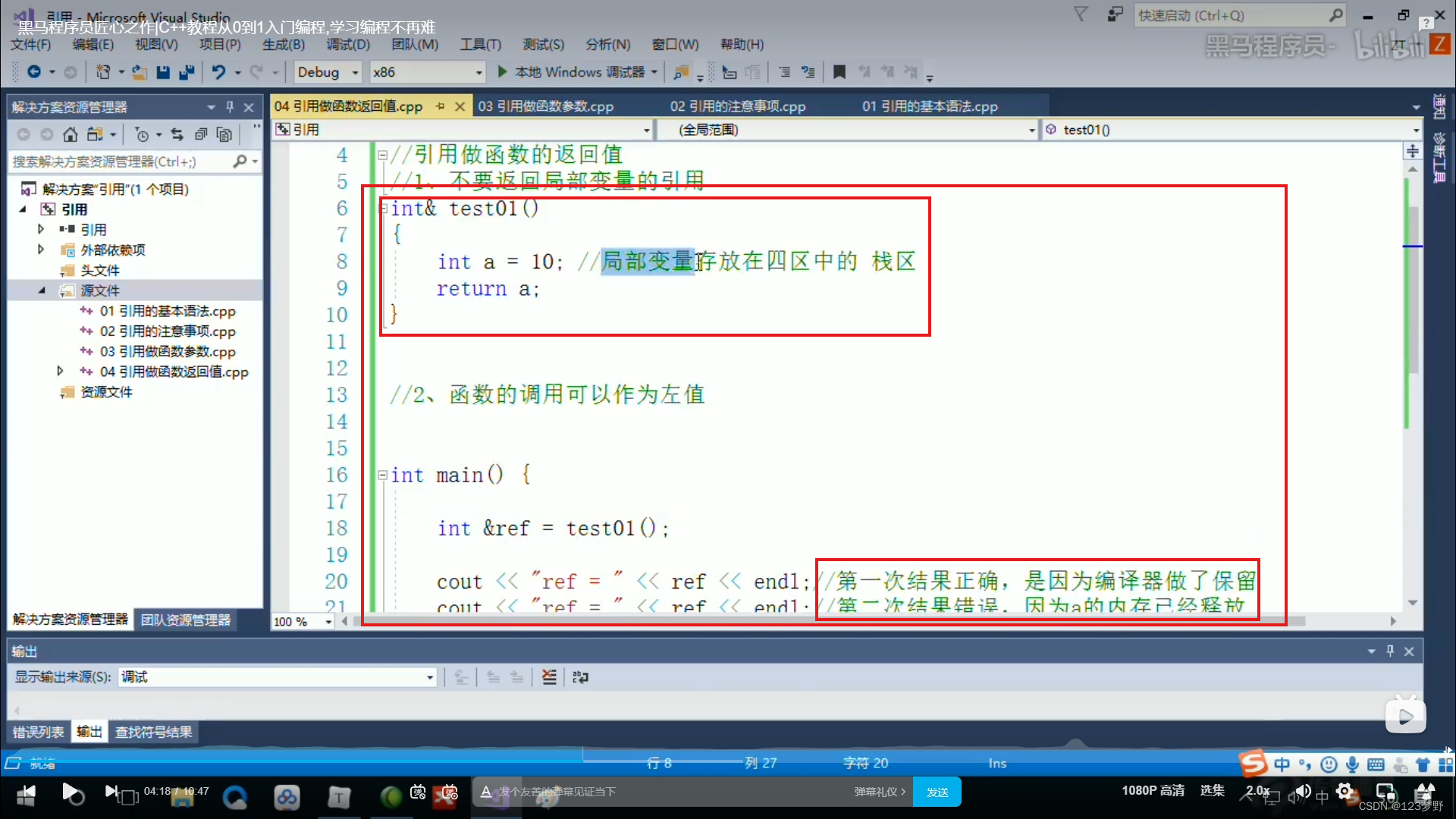Collapse the comment outline at line 4
Viewport: 1456px width, 819px height.
[x=382, y=155]
